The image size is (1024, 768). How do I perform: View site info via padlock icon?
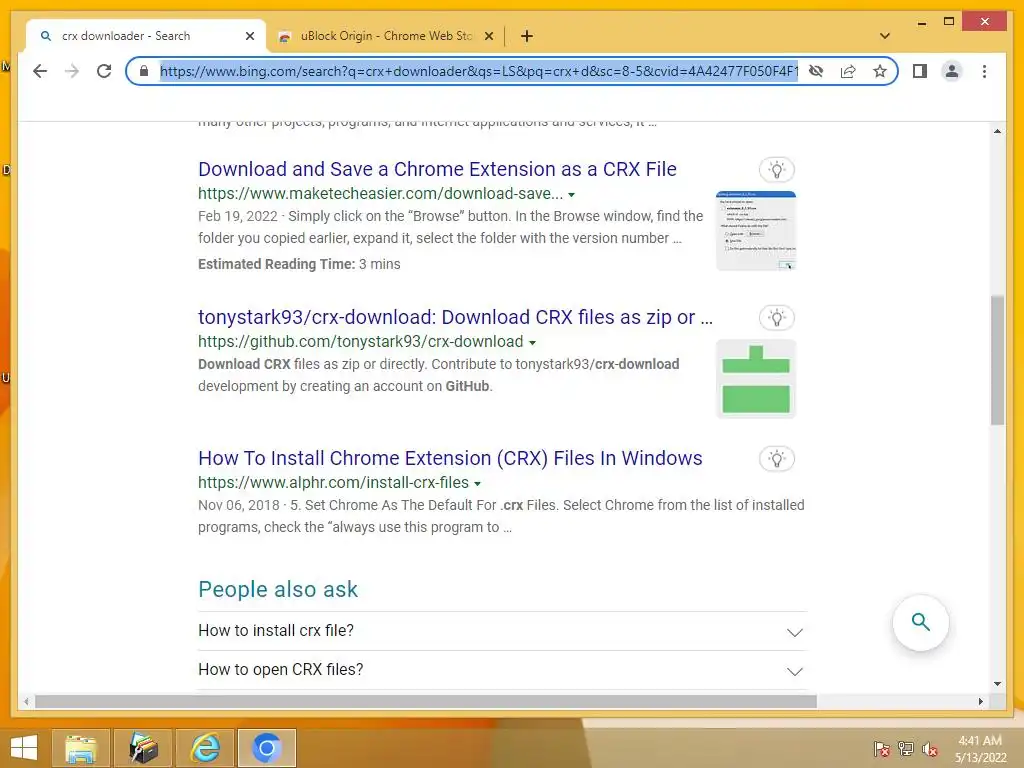[144, 71]
